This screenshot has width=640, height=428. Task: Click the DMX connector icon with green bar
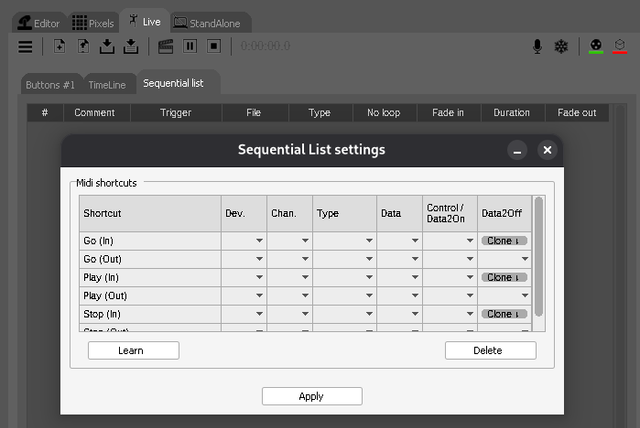click(x=596, y=46)
